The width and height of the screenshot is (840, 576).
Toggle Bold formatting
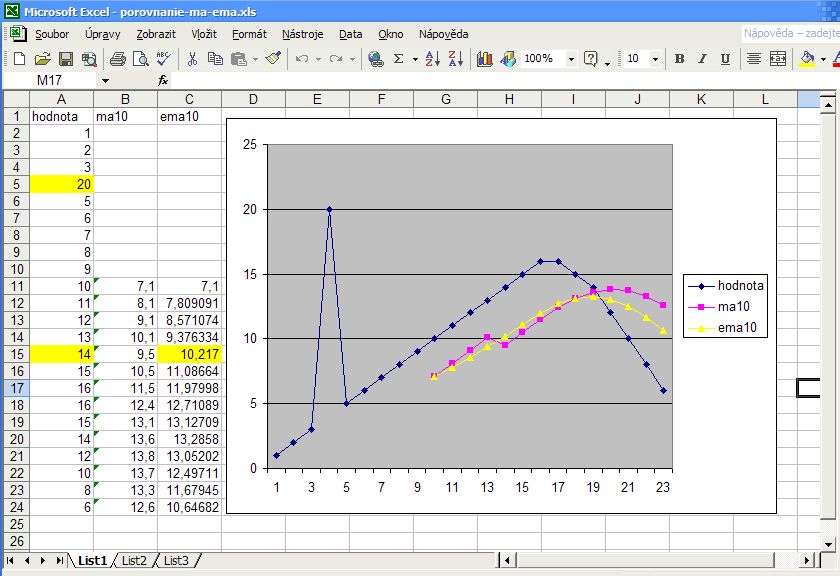pyautogui.click(x=679, y=58)
